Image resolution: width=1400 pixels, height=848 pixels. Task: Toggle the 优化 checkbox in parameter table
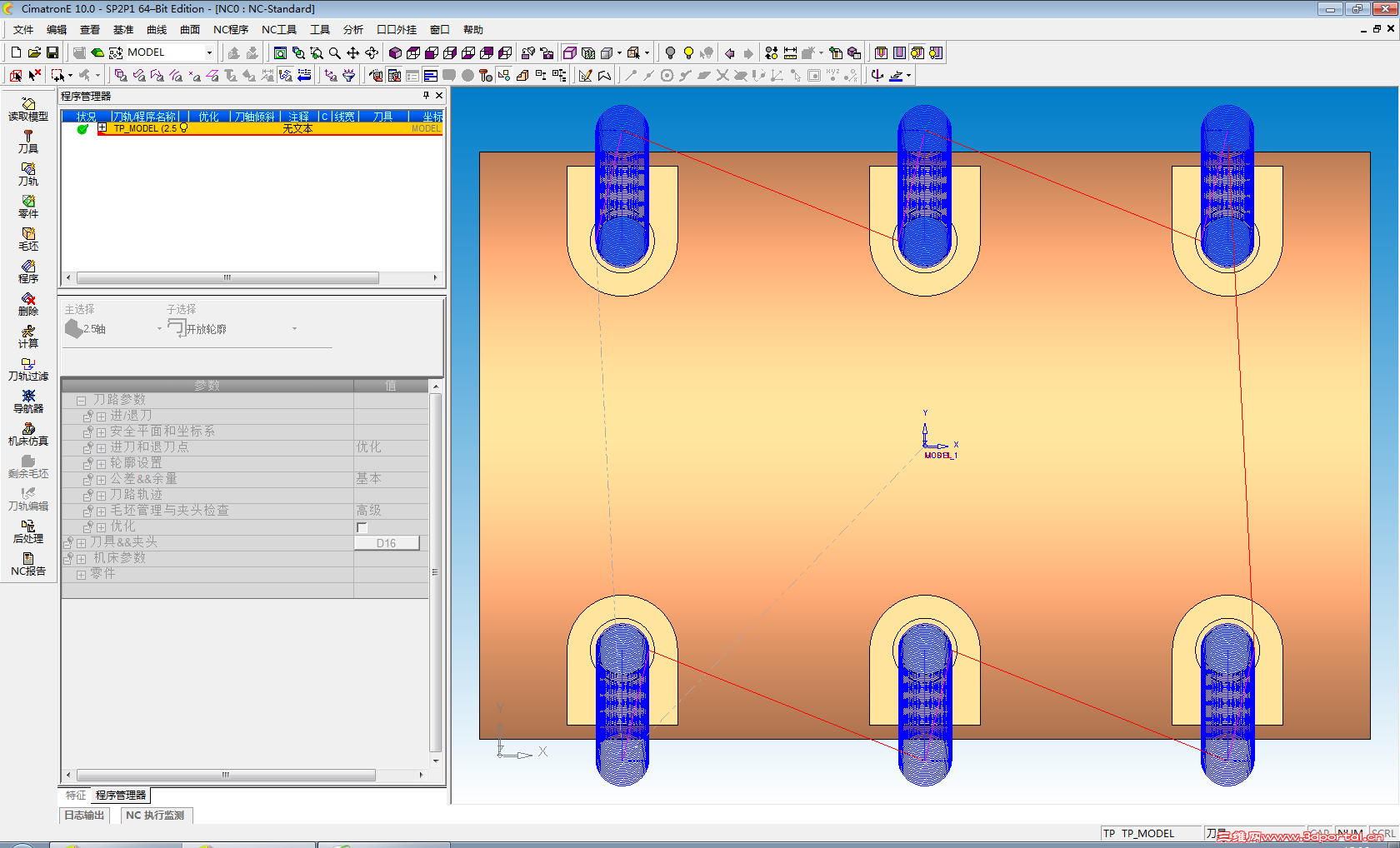362,527
